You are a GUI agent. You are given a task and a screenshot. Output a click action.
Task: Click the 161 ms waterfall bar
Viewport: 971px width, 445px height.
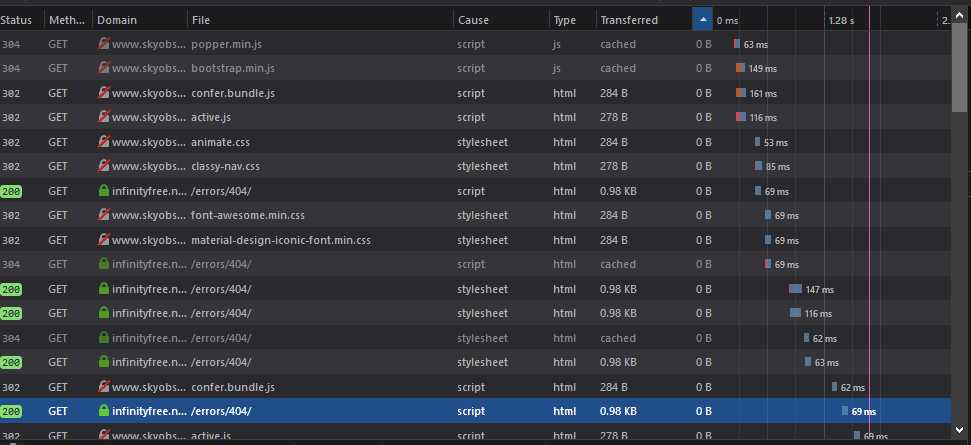point(741,93)
